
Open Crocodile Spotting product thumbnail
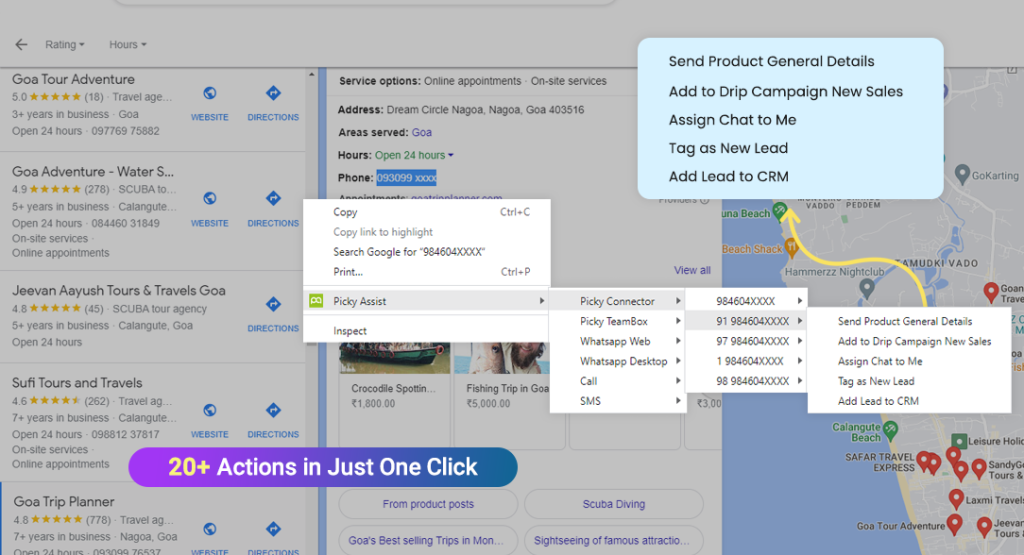[394, 358]
